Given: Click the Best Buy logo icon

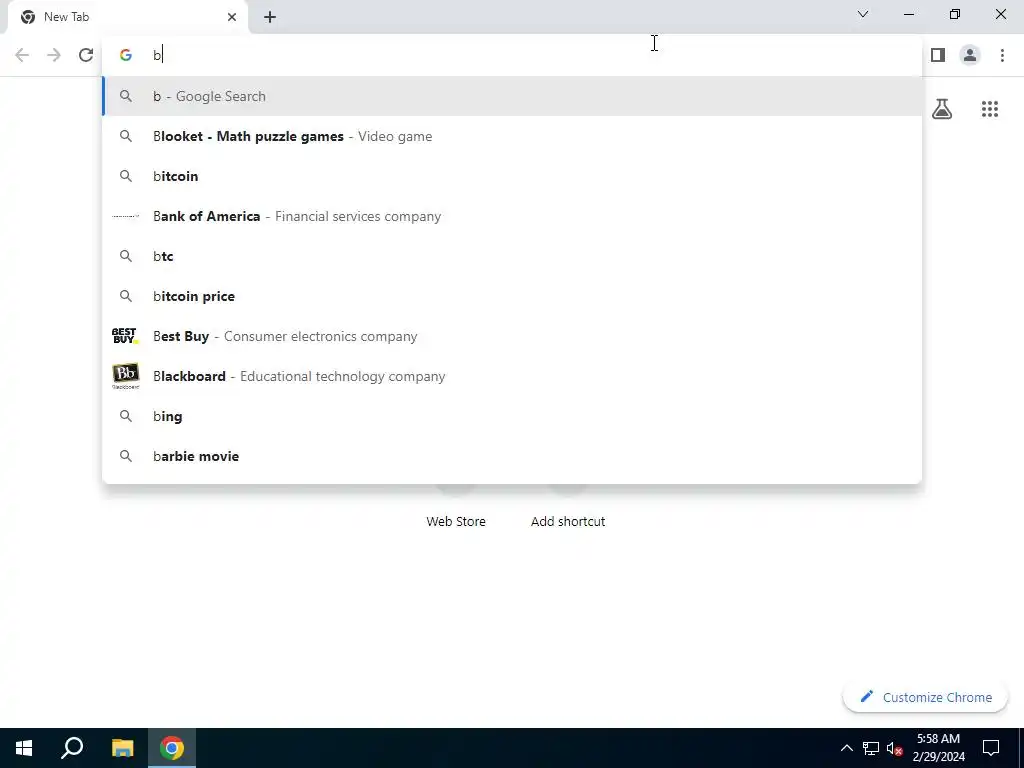Looking at the screenshot, I should tap(125, 336).
